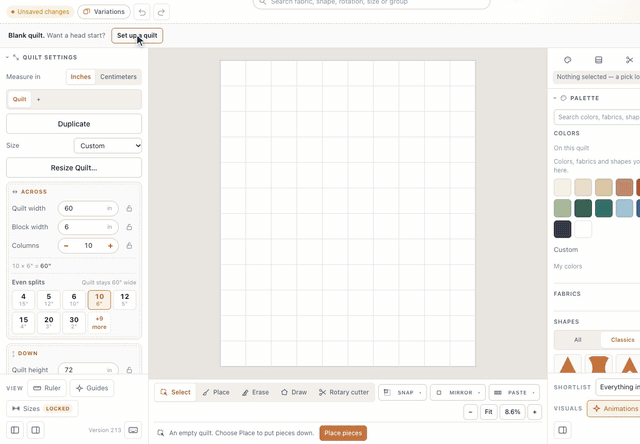The image size is (640, 444).
Task: Zoom out with minus button
Action: point(471,412)
